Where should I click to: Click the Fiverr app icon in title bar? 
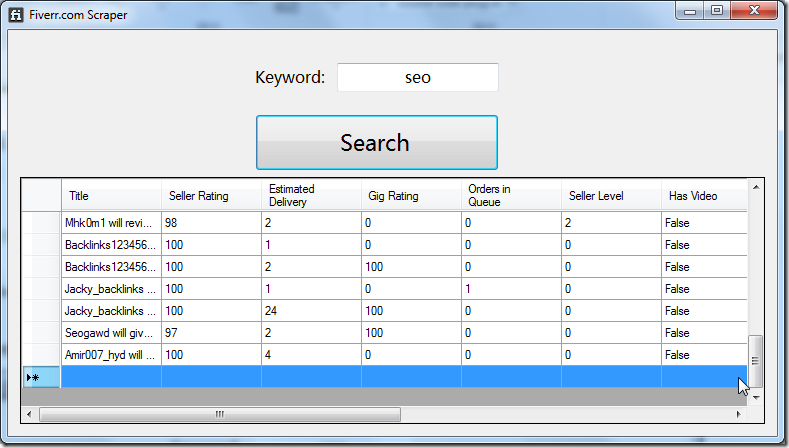coord(16,15)
